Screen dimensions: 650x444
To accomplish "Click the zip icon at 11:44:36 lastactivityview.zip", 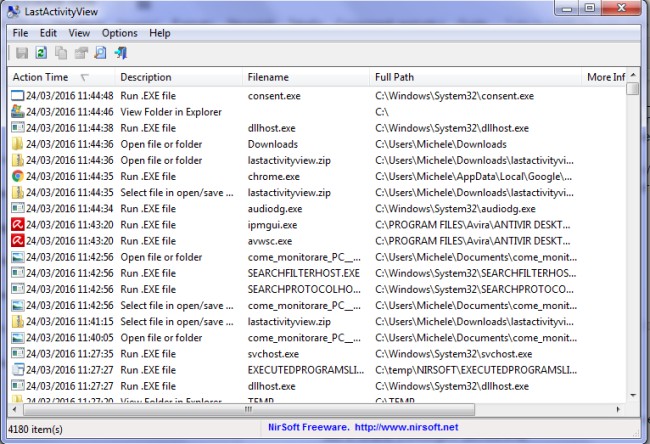I will (17, 160).
